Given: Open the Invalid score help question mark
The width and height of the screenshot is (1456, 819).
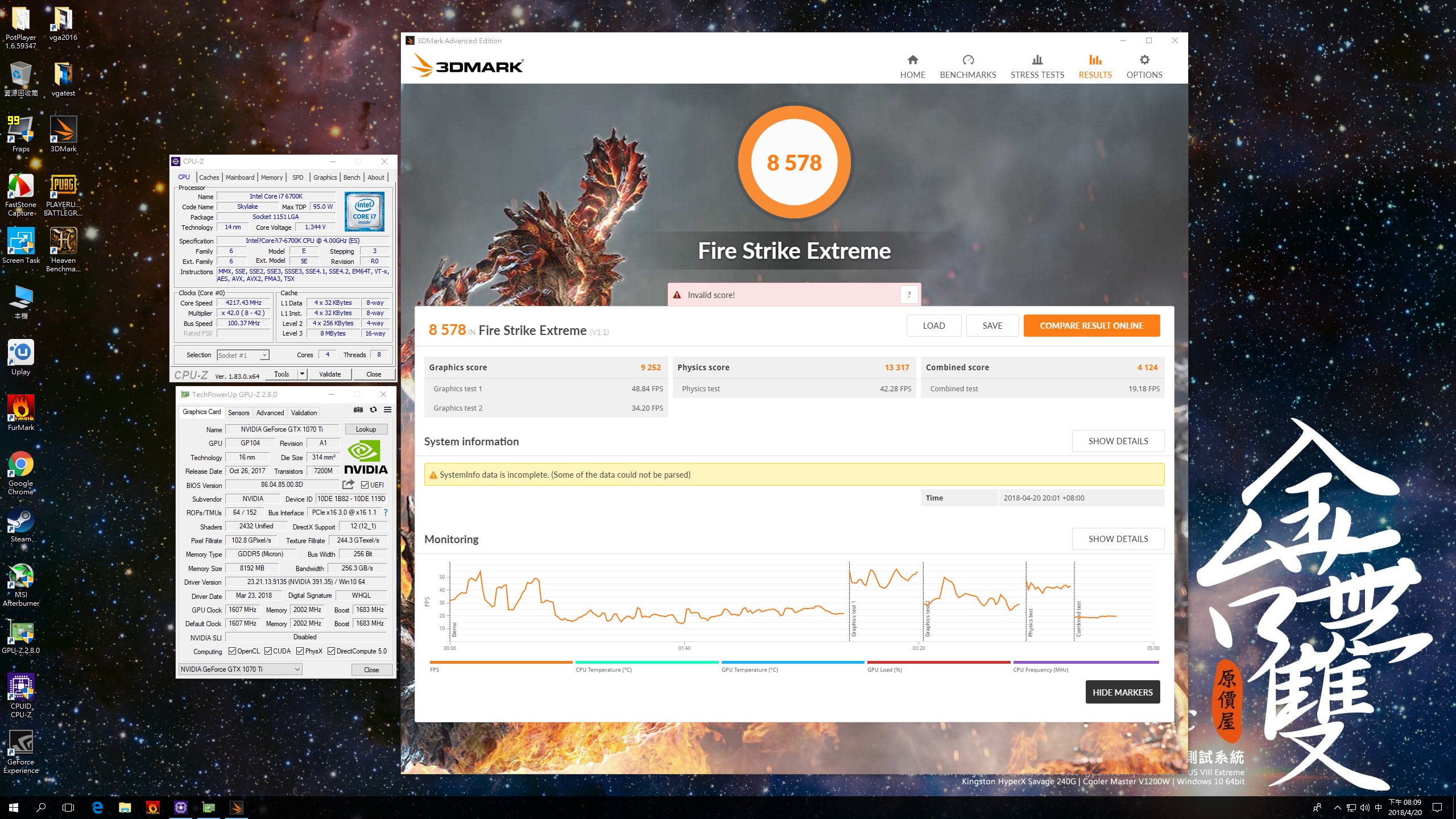Looking at the screenshot, I should point(909,295).
